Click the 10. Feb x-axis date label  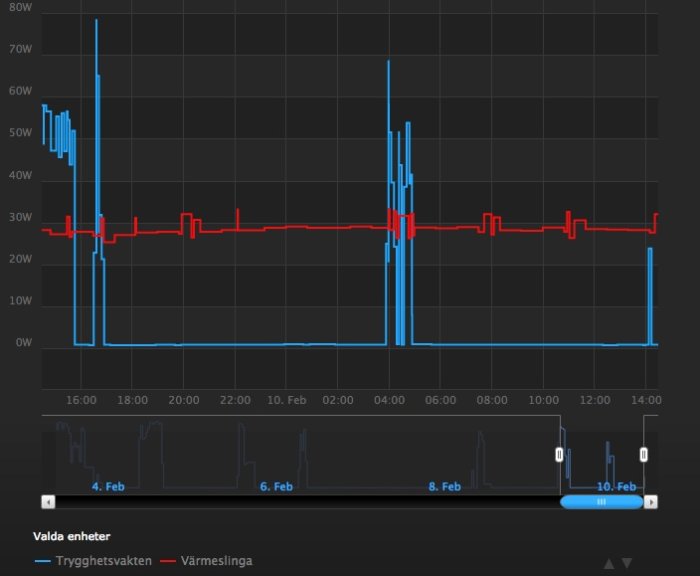tap(287, 400)
